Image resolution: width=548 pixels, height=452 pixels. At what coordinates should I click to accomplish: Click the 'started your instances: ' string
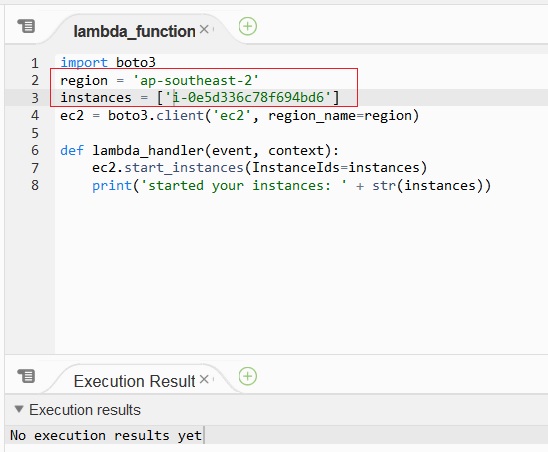click(x=244, y=185)
